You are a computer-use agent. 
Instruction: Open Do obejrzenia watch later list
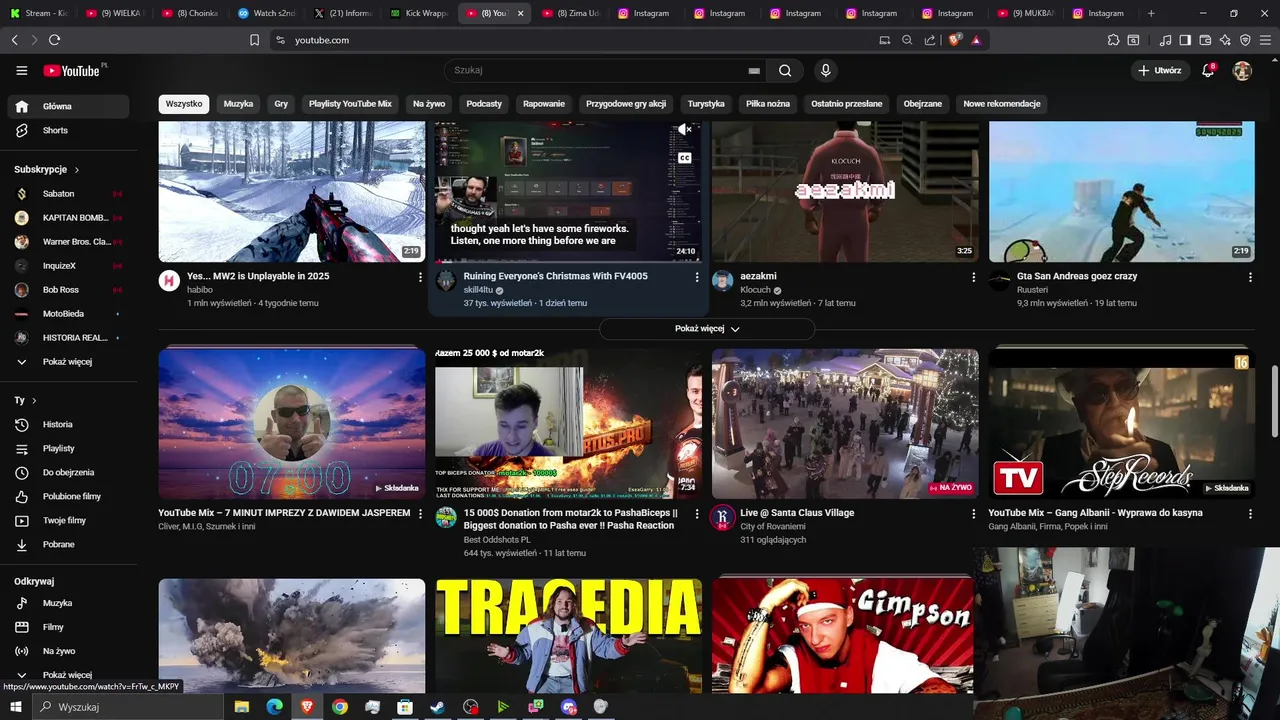[68, 473]
